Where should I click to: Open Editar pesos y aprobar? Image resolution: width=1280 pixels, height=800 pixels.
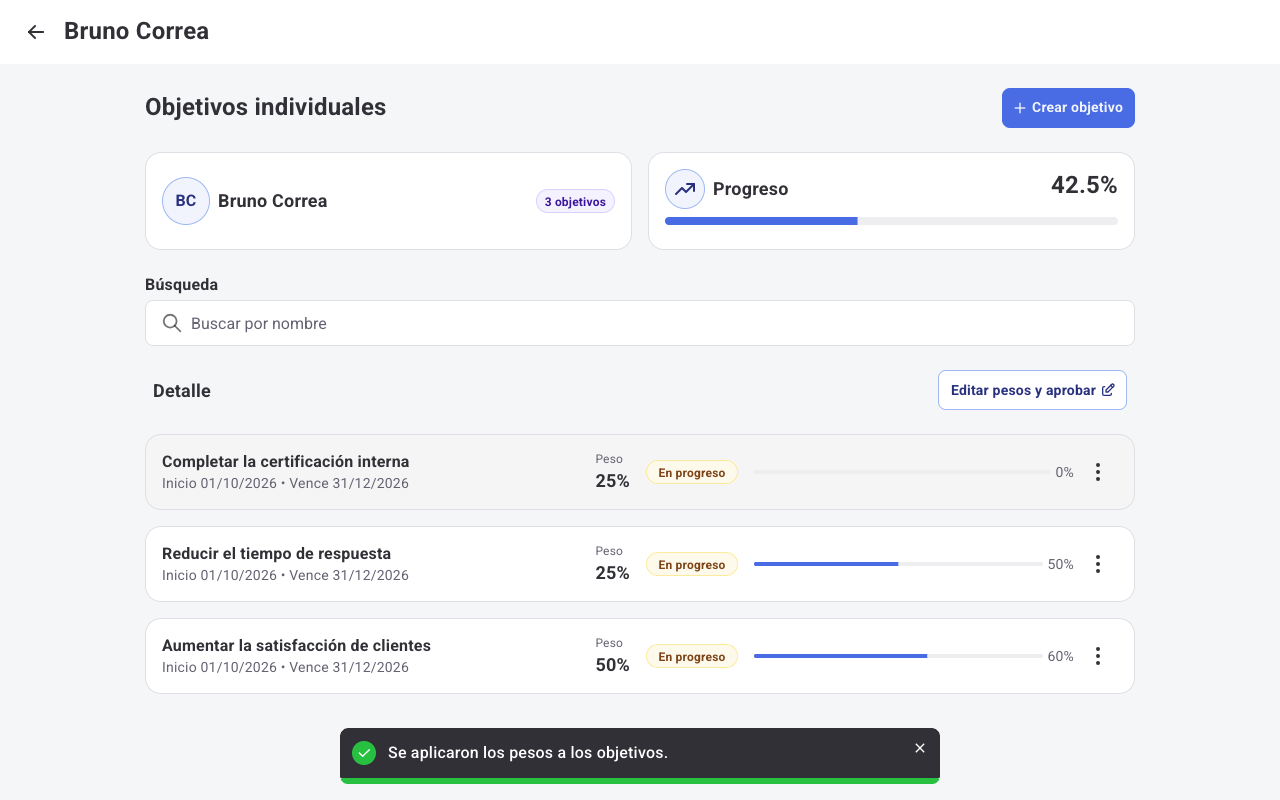tap(1032, 390)
